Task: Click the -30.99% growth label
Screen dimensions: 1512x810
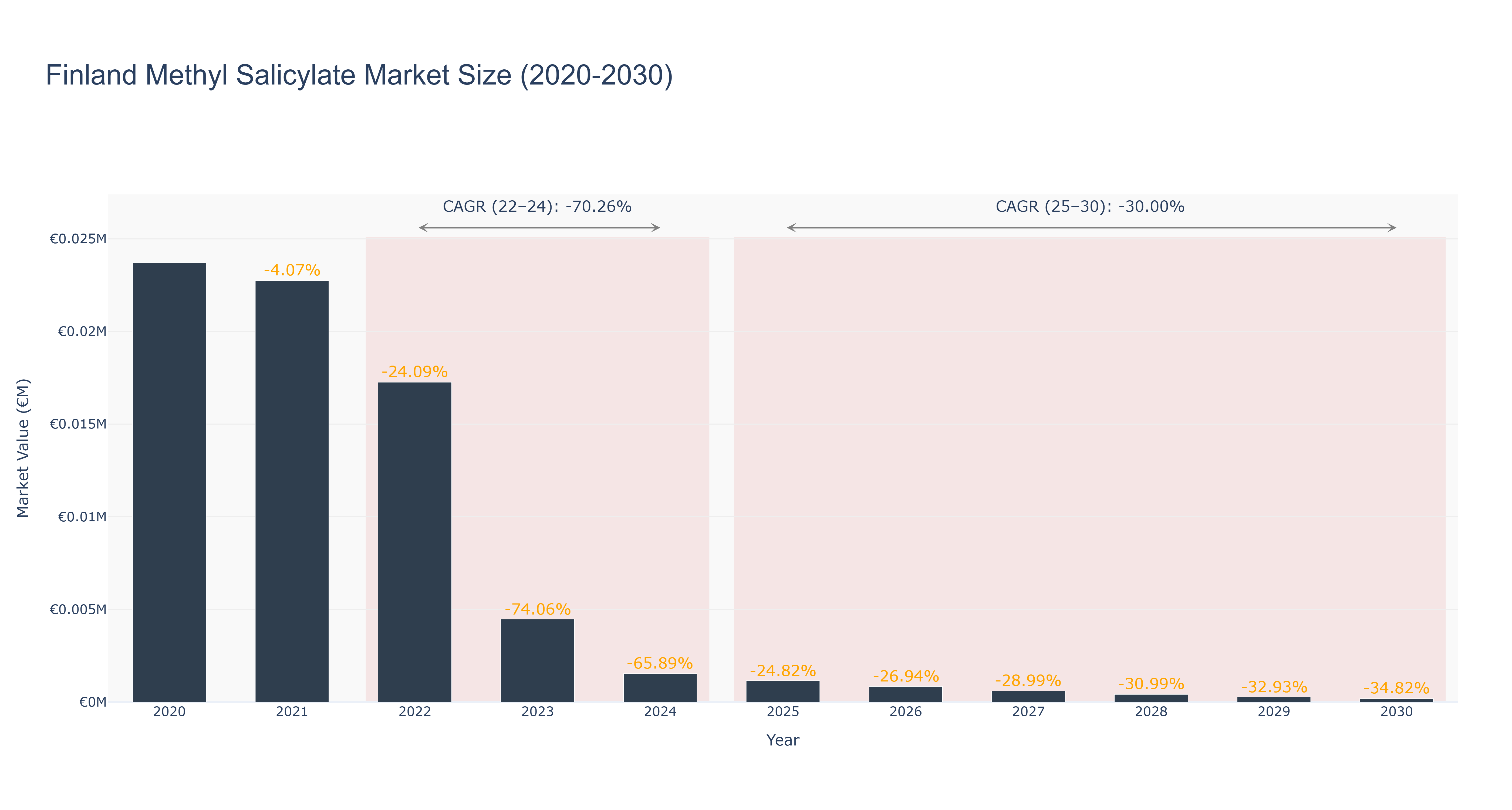Action: pyautogui.click(x=1151, y=684)
